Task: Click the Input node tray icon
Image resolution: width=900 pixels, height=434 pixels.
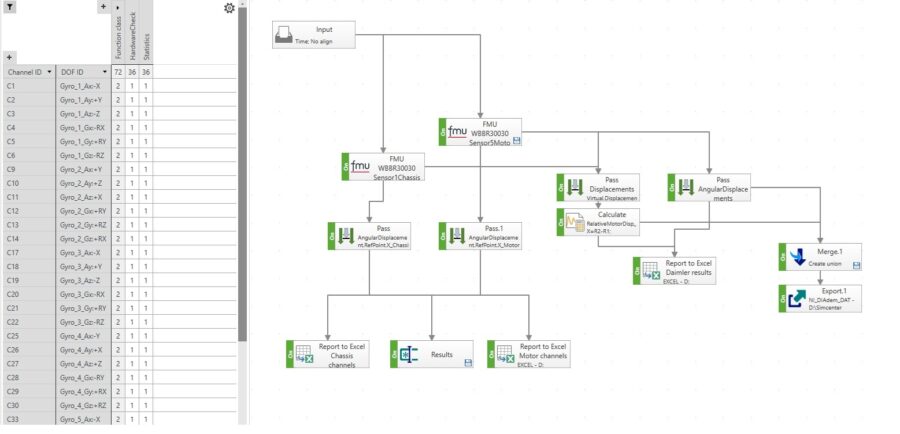Action: (284, 35)
